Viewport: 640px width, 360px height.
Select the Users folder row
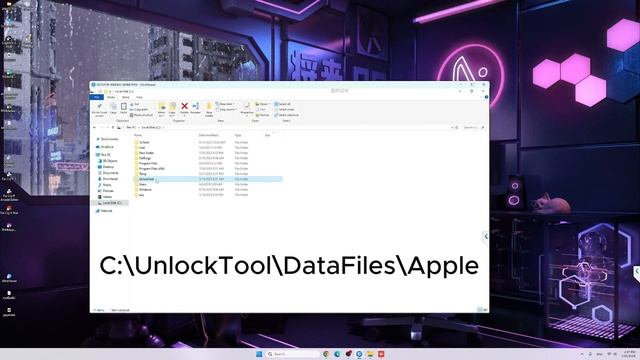[x=207, y=184]
